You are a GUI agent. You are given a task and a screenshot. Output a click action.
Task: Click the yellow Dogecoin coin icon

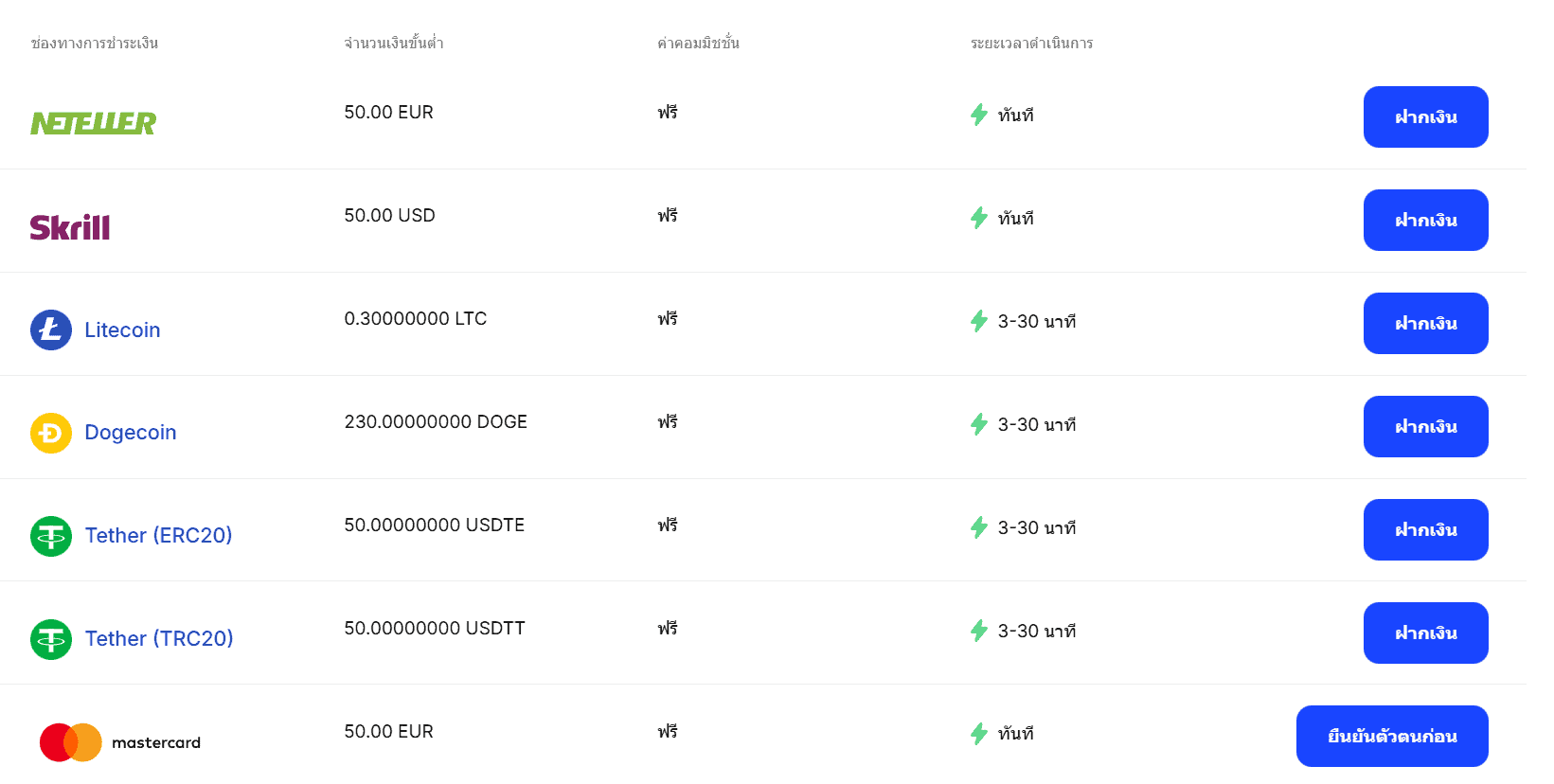pos(51,433)
